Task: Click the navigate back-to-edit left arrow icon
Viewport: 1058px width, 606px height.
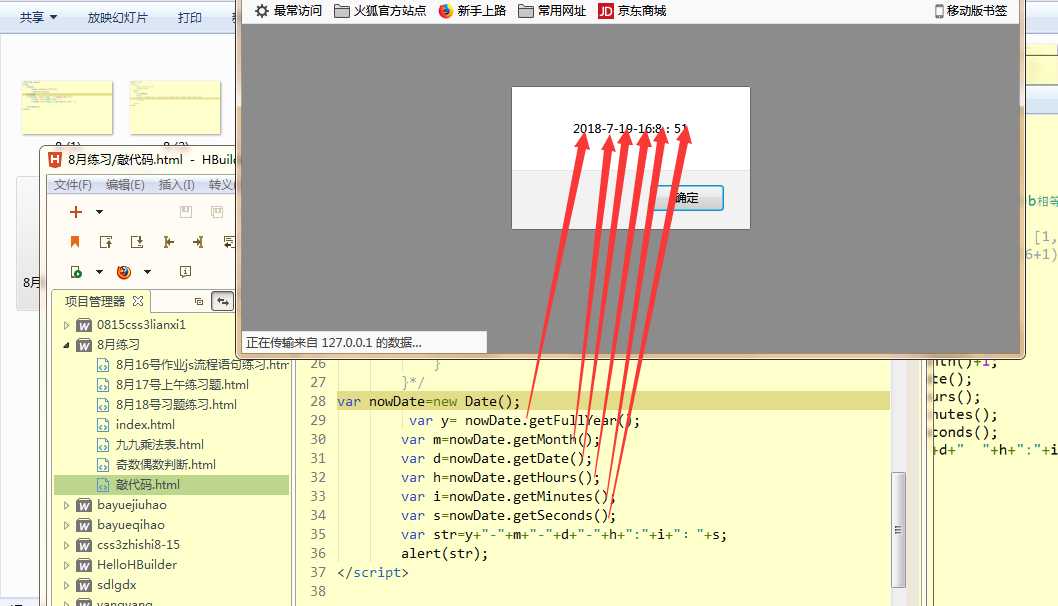Action: point(168,242)
